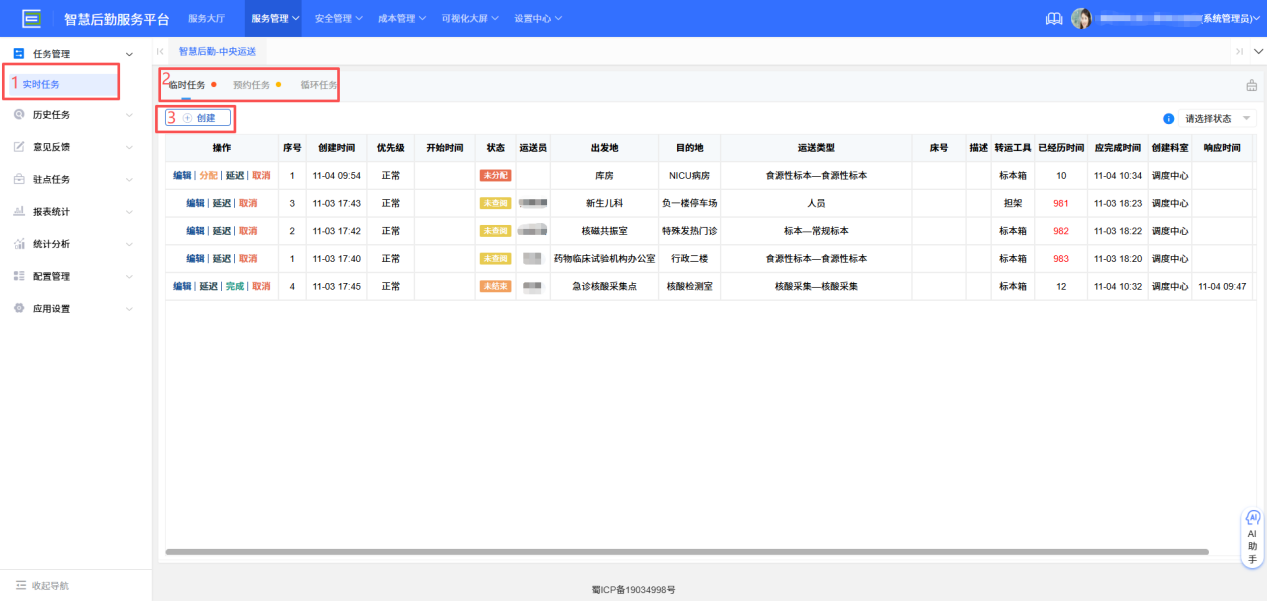Expand the 应用设置 sidebar group chevron
Screen dimensions: 1267x601
128,308
